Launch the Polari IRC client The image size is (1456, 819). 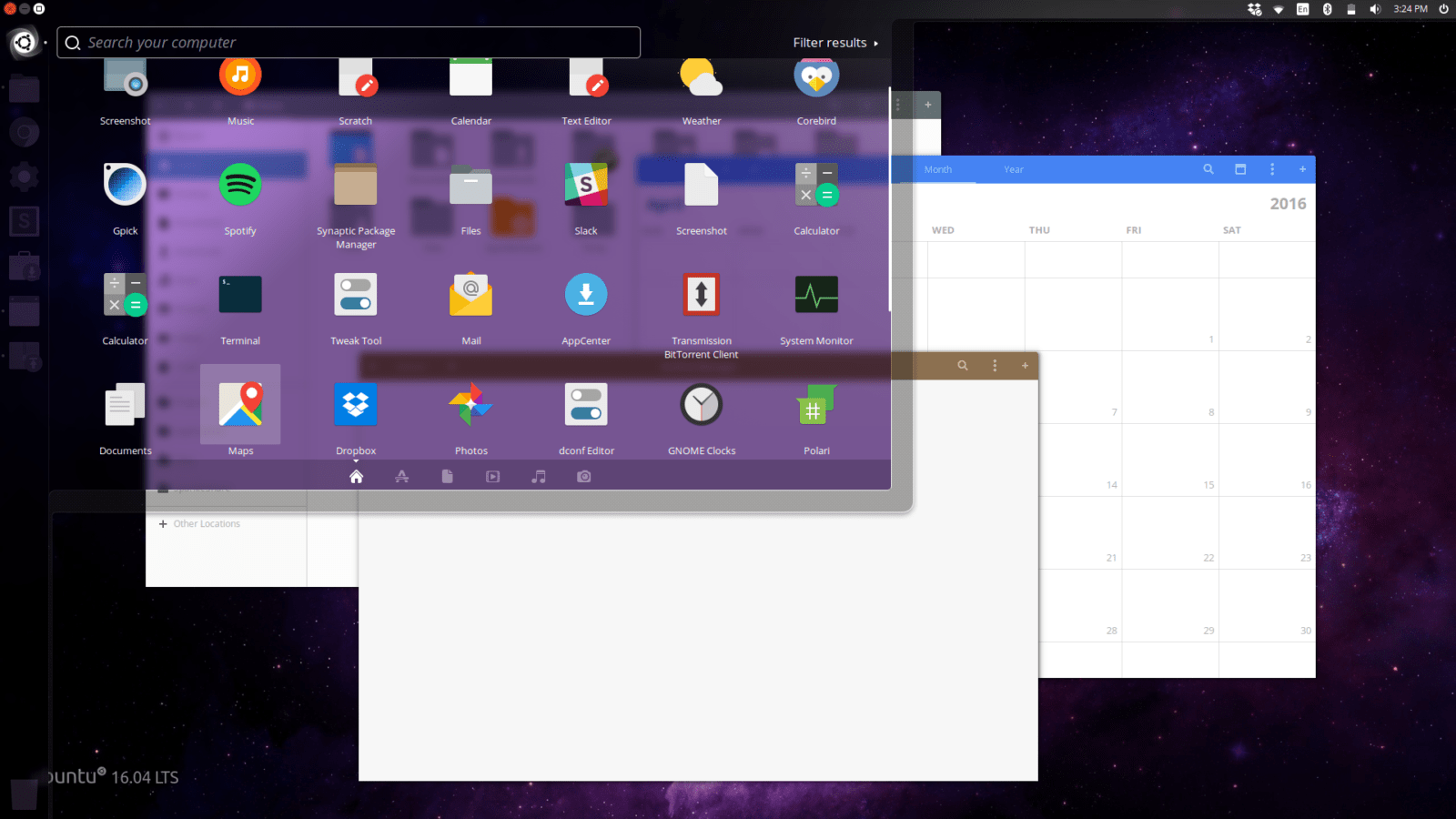coord(815,404)
